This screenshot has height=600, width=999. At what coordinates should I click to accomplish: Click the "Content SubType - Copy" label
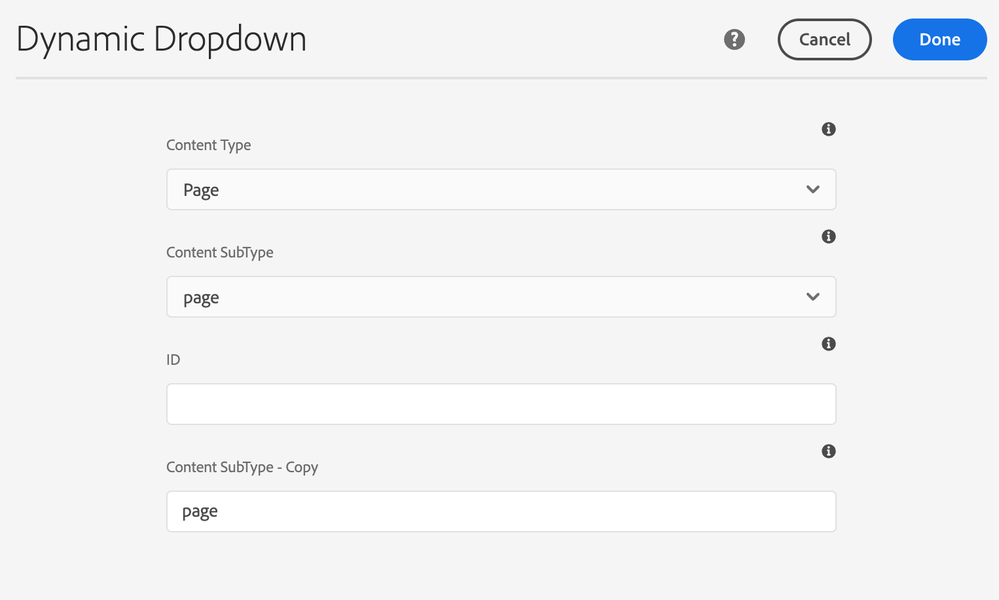pyautogui.click(x=242, y=467)
